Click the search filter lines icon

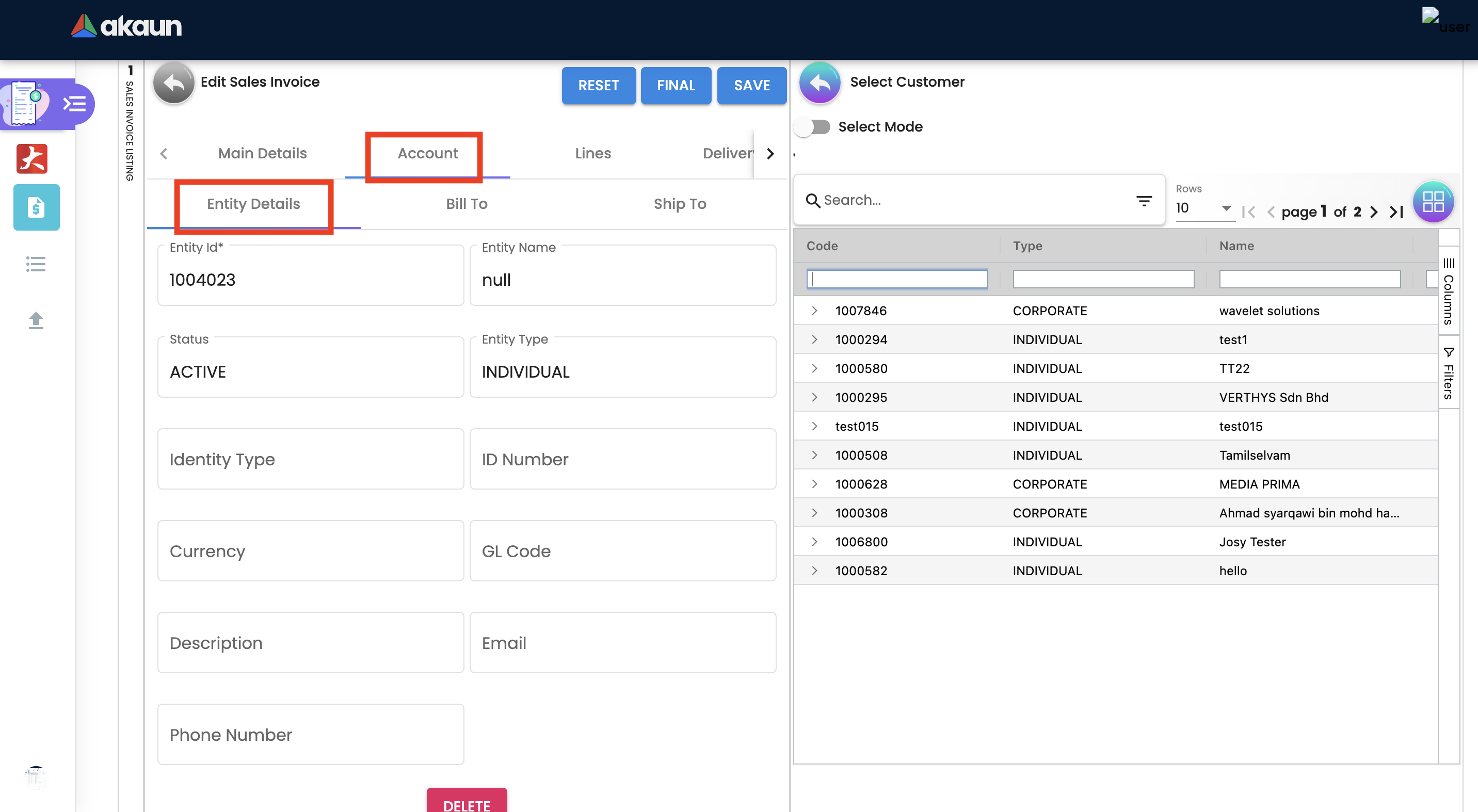pyautogui.click(x=1144, y=201)
